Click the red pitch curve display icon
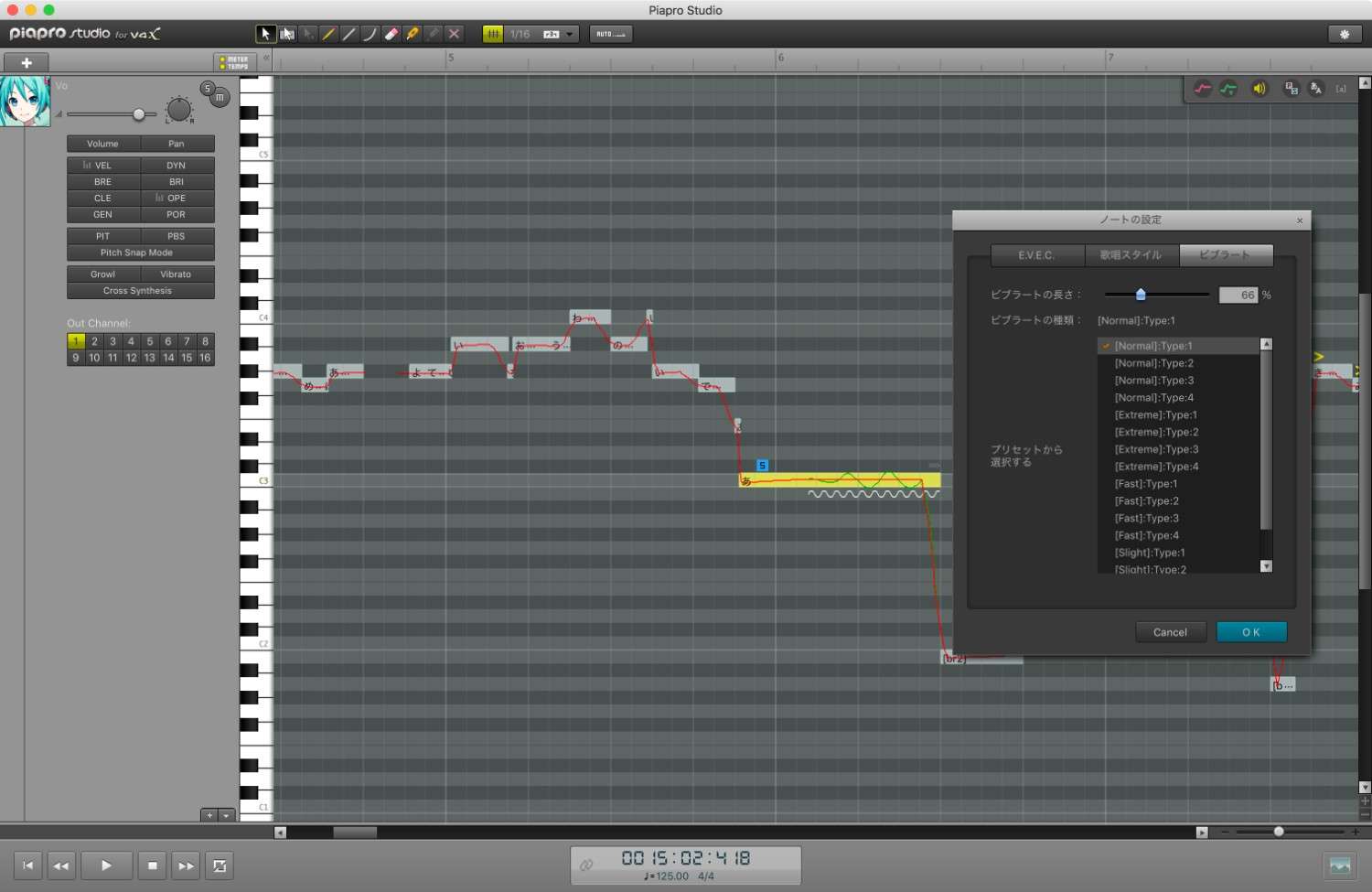Screen dimensions: 1372x892 pos(1203,89)
